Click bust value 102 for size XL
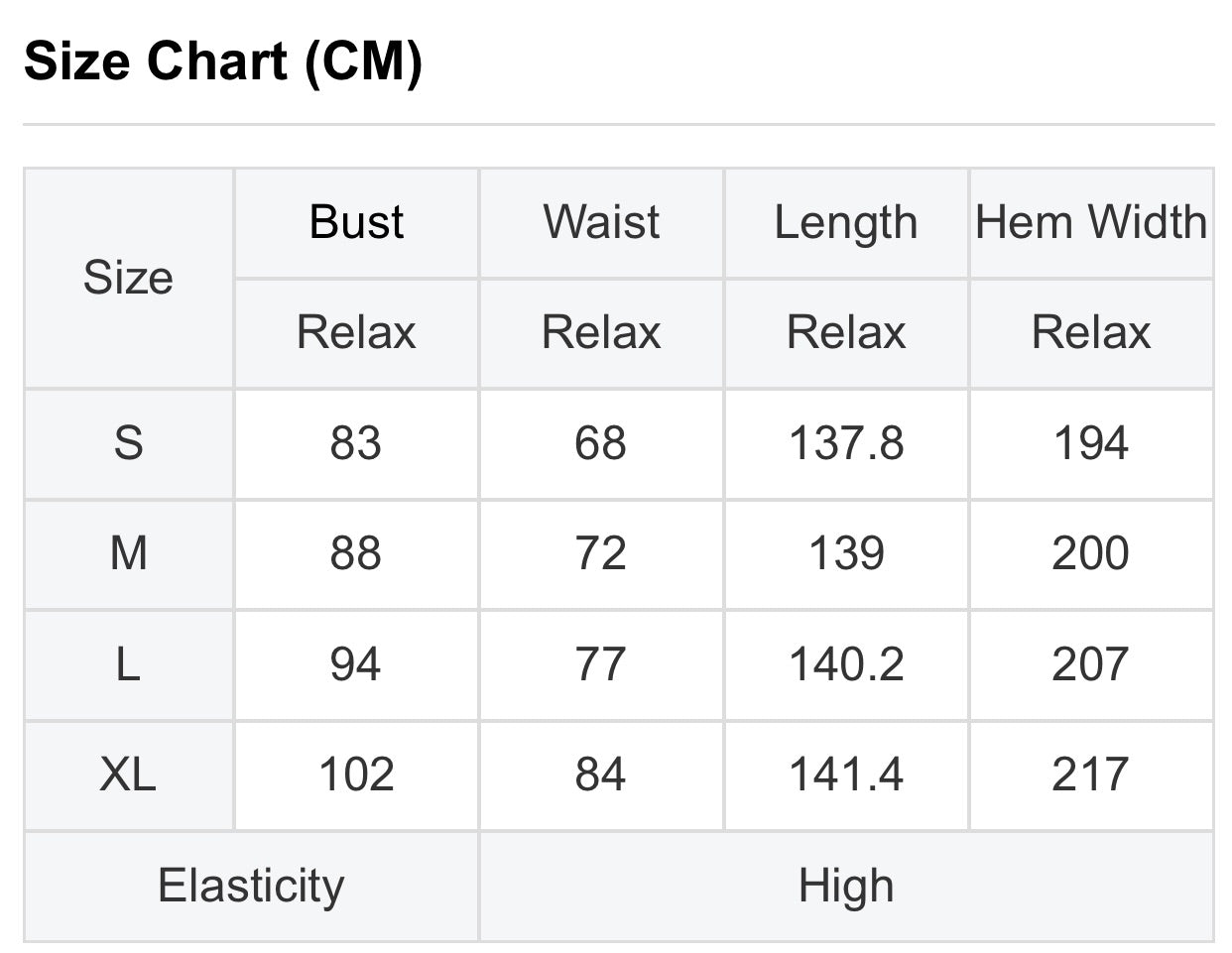 click(356, 774)
